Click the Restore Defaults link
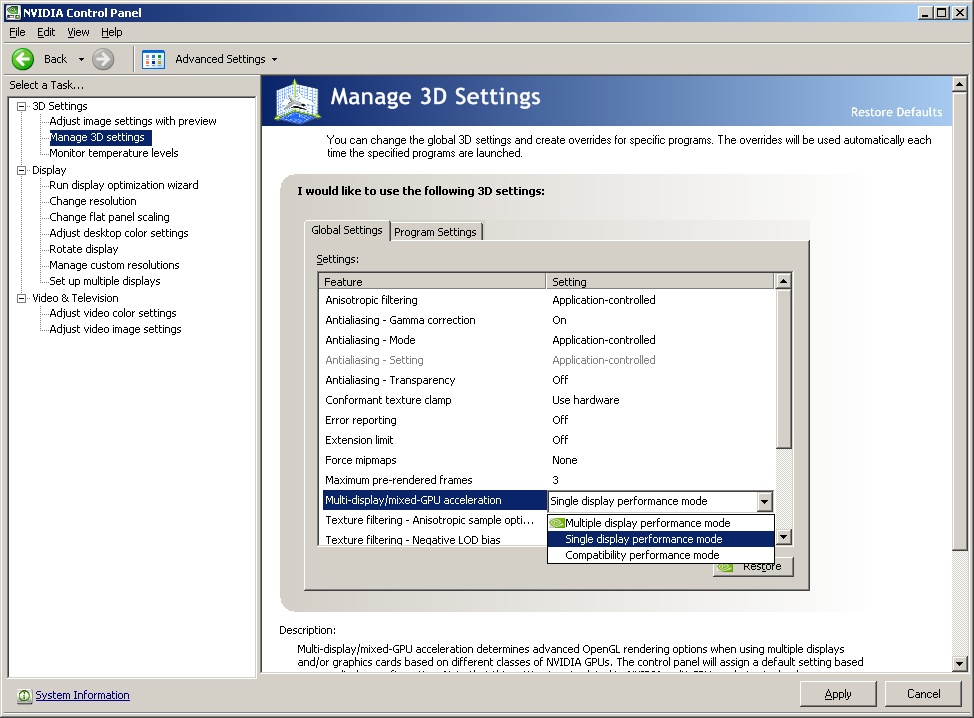 coord(896,112)
